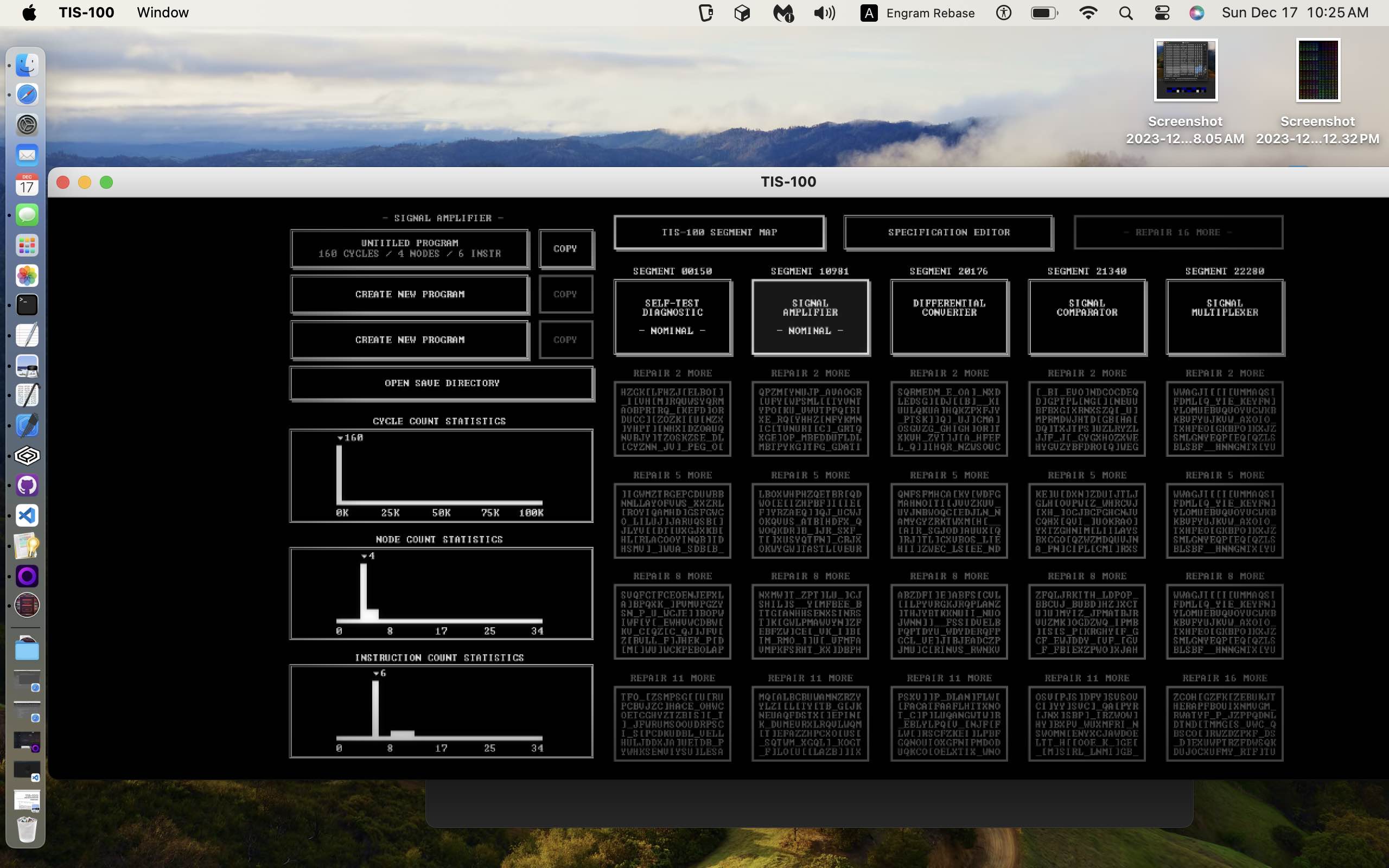
Task: Open the TIS-100 application menu
Action: 86,12
